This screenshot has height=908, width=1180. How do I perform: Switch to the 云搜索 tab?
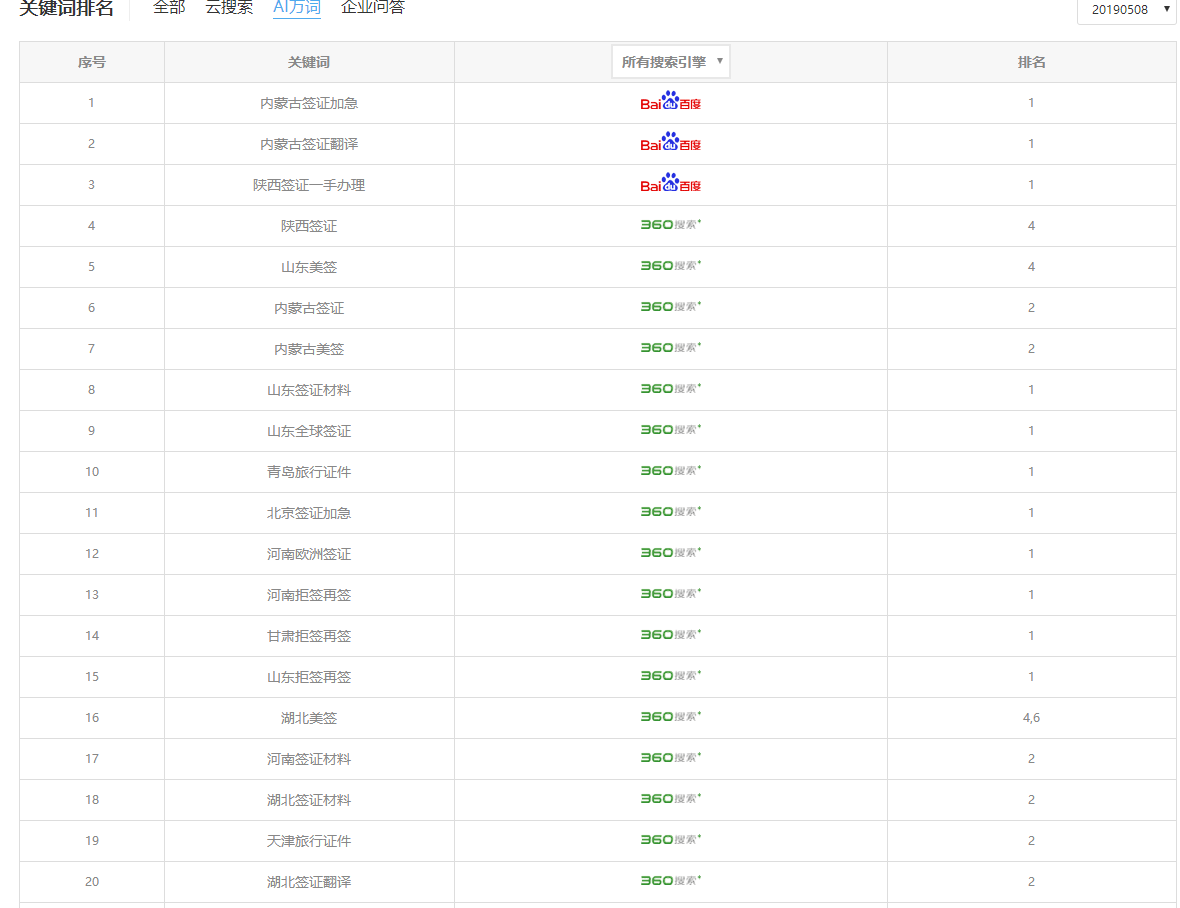[x=230, y=8]
